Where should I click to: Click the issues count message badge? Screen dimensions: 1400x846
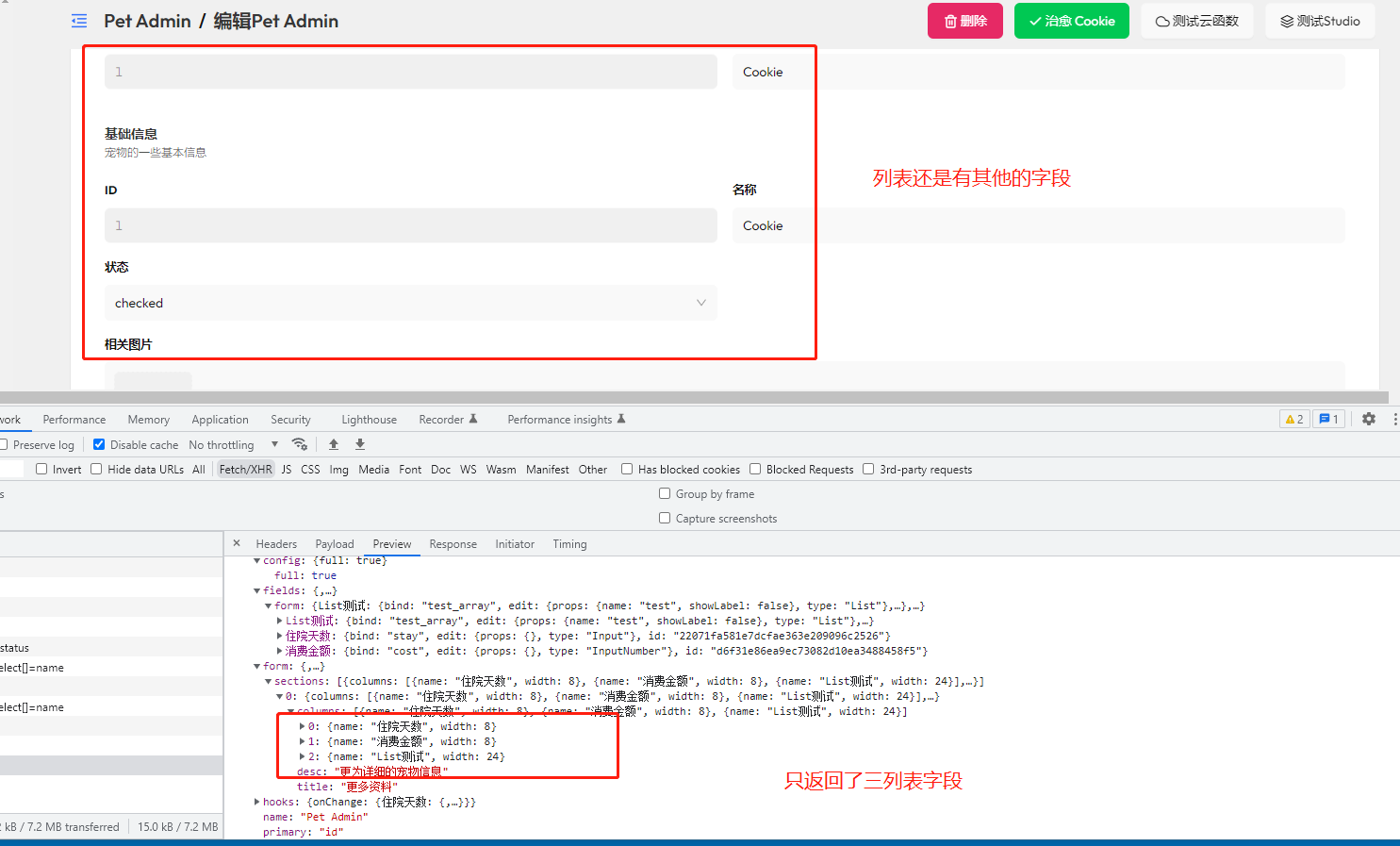1328,419
